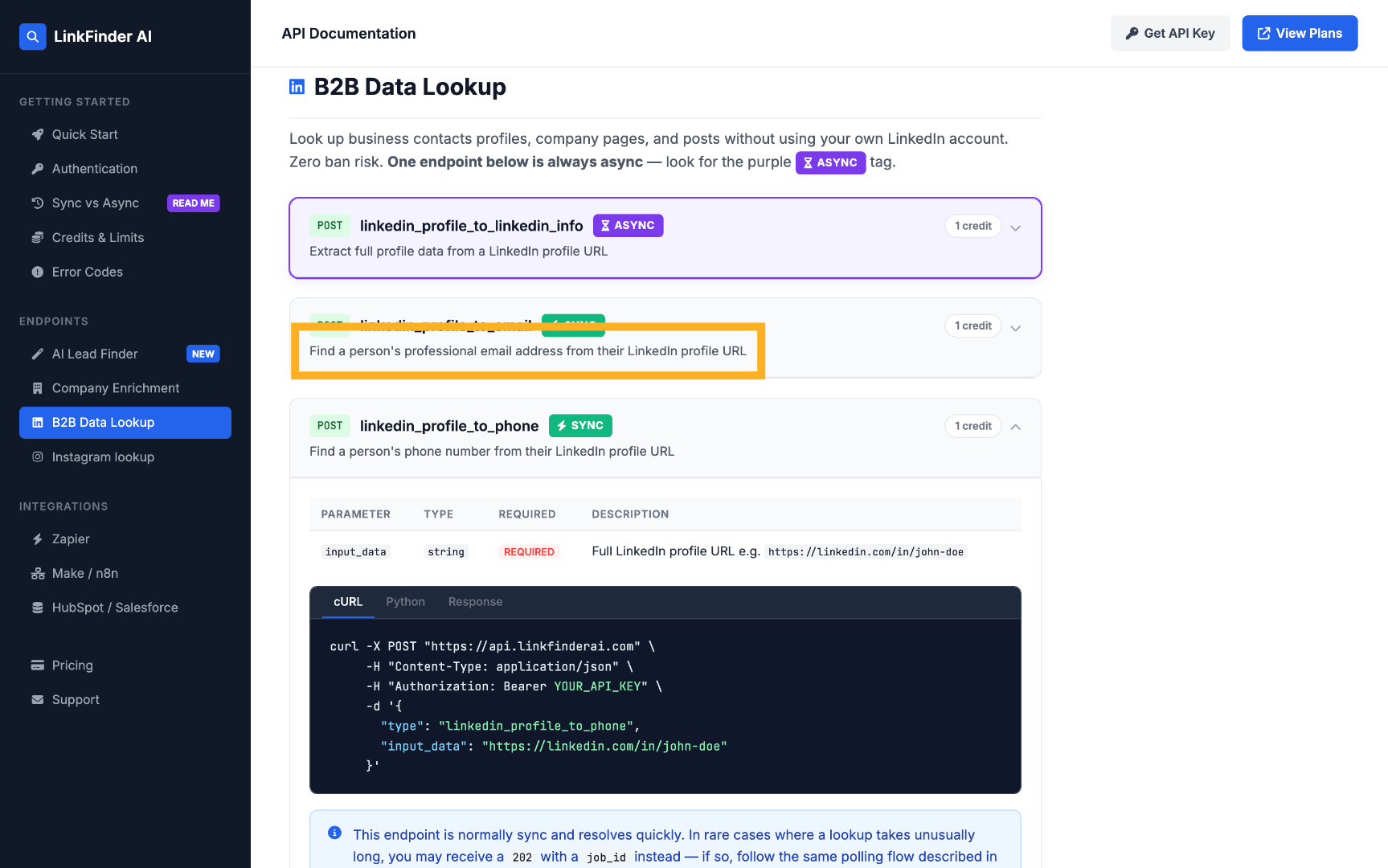1388x868 pixels.
Task: Expand the linkedin_profile_to_email endpoint chevron
Action: [1016, 328]
